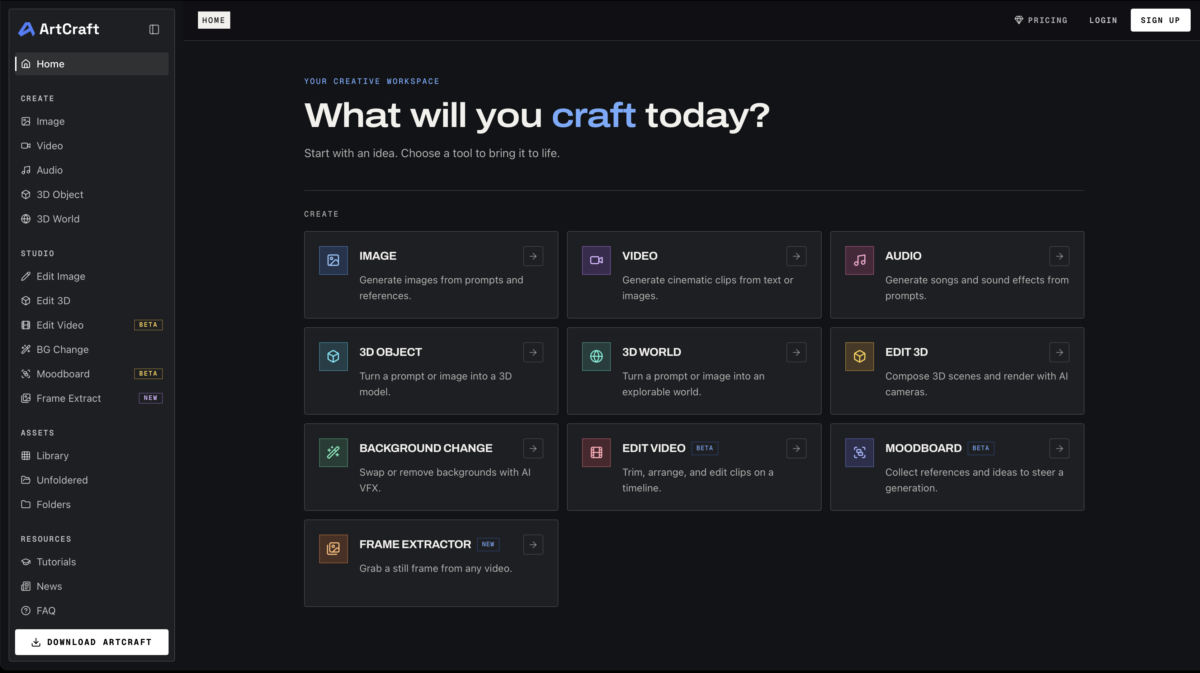The width and height of the screenshot is (1200, 673).
Task: Click the 3D WORLD card globe icon
Action: click(x=597, y=356)
